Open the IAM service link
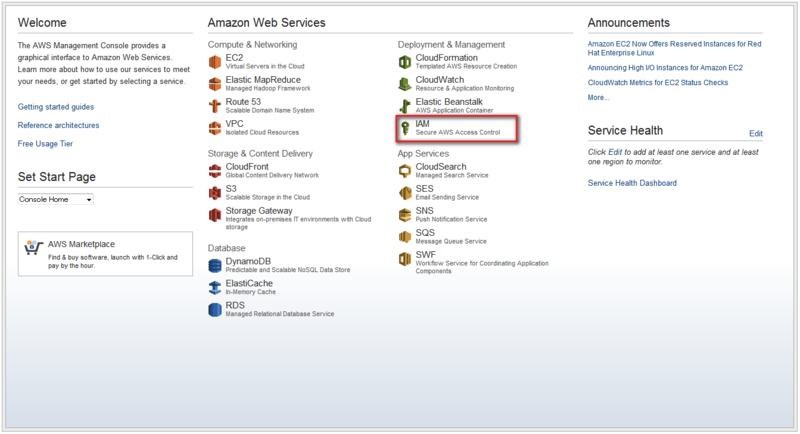 pos(422,123)
